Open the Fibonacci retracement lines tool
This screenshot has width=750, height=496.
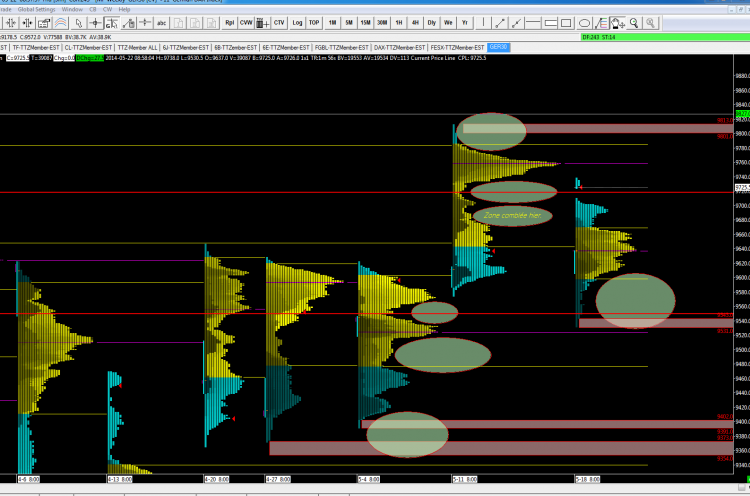click(x=601, y=23)
